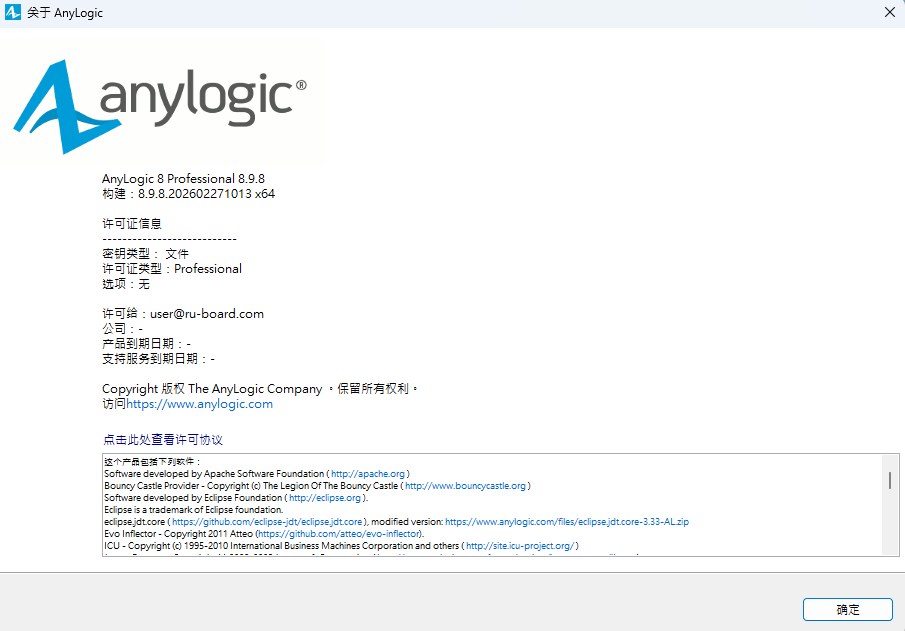Click the 密钥类型：文件 line
The width and height of the screenshot is (905, 631).
[145, 254]
